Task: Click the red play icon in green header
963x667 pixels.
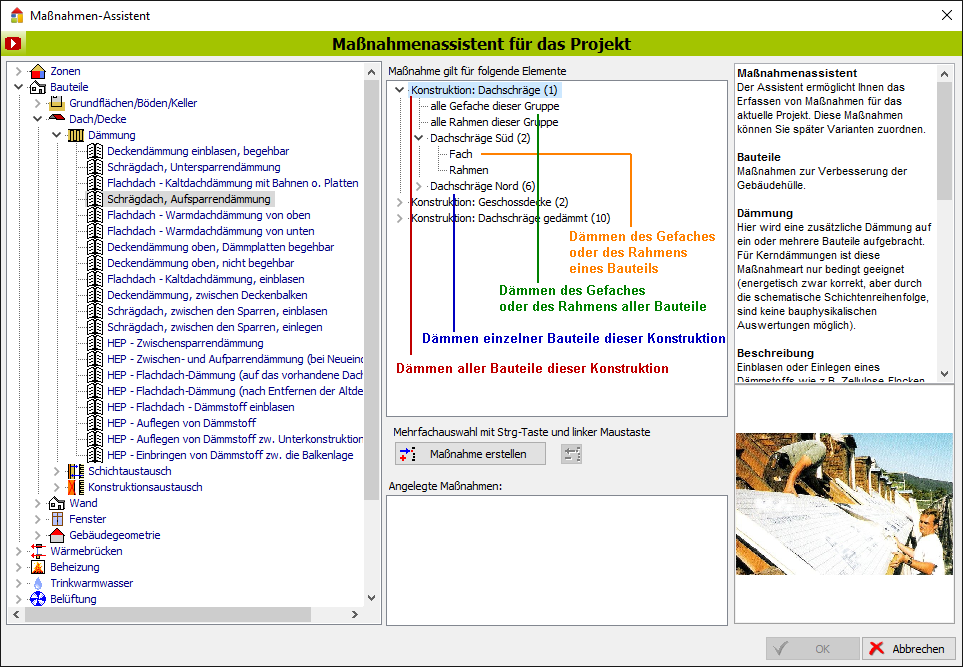Action: (13, 44)
